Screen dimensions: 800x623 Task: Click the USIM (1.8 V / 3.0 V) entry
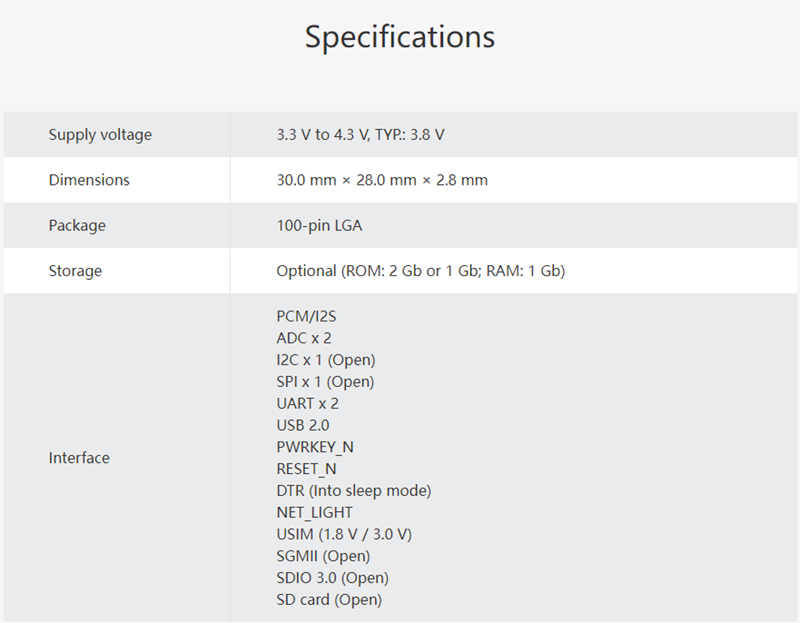[344, 534]
